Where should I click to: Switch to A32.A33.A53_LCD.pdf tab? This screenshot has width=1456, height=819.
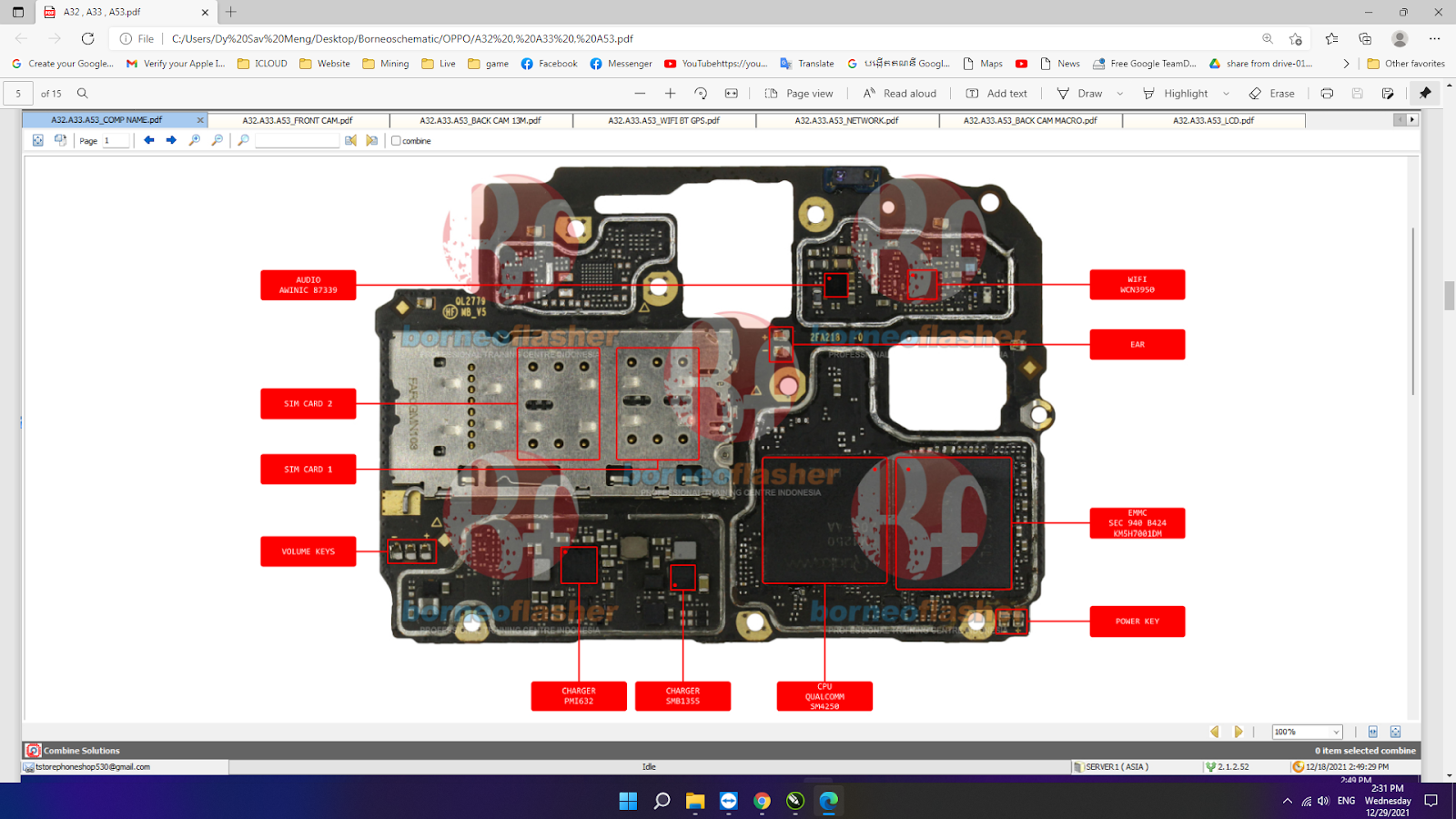coord(1213,120)
